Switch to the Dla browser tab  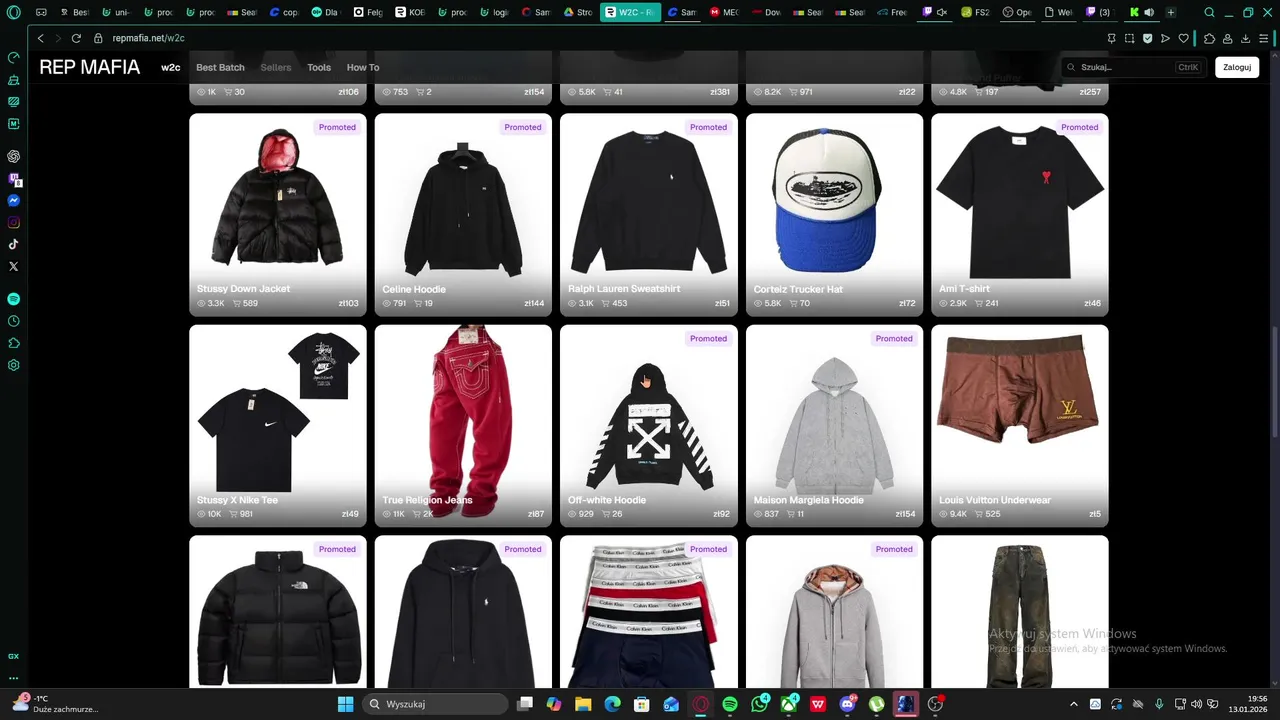[x=325, y=13]
